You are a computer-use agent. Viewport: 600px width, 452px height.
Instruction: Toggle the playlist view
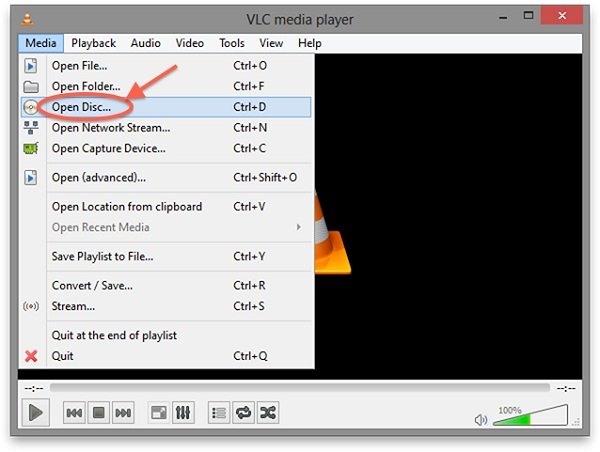tap(219, 413)
